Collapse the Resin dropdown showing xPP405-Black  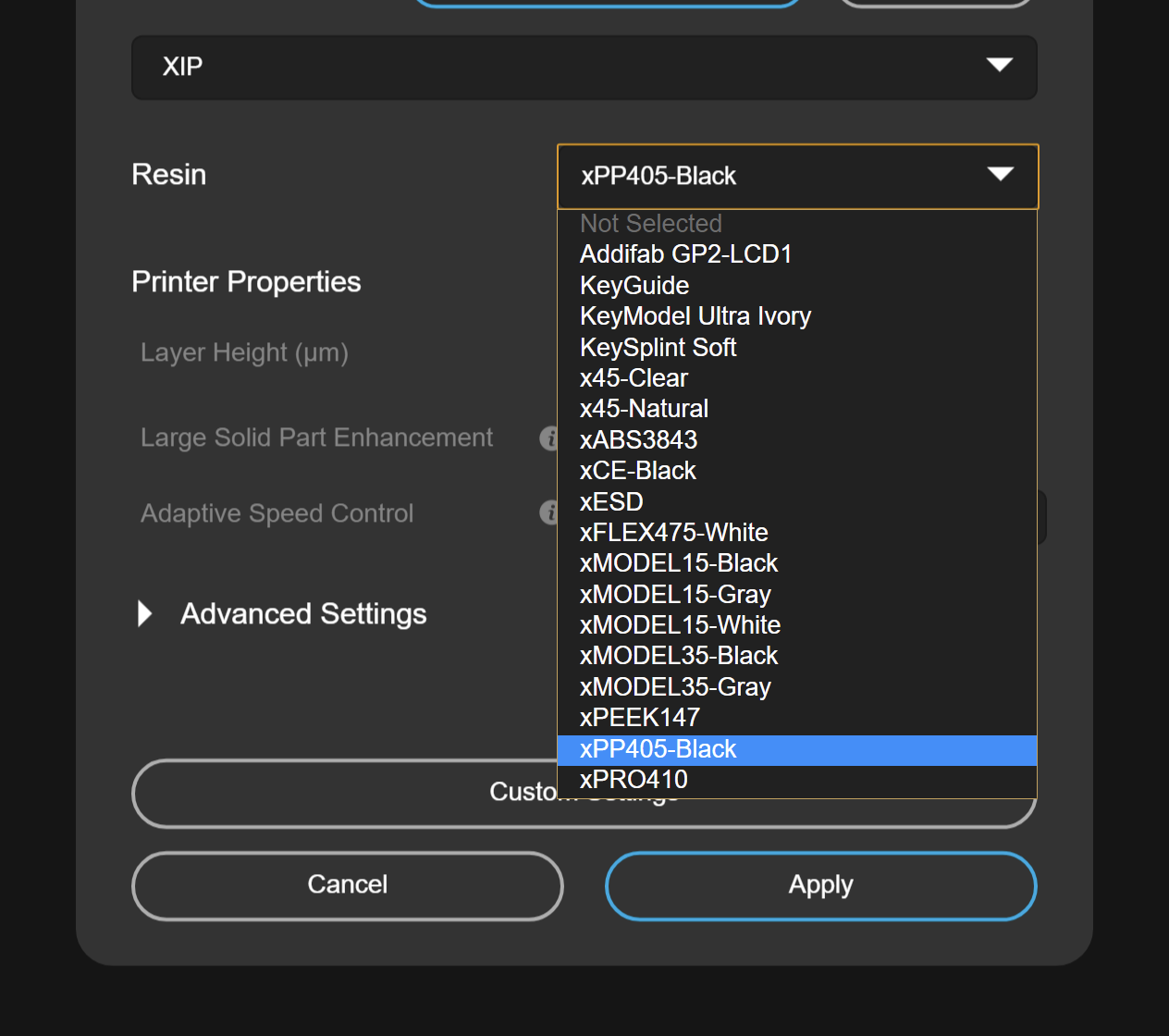(x=798, y=176)
